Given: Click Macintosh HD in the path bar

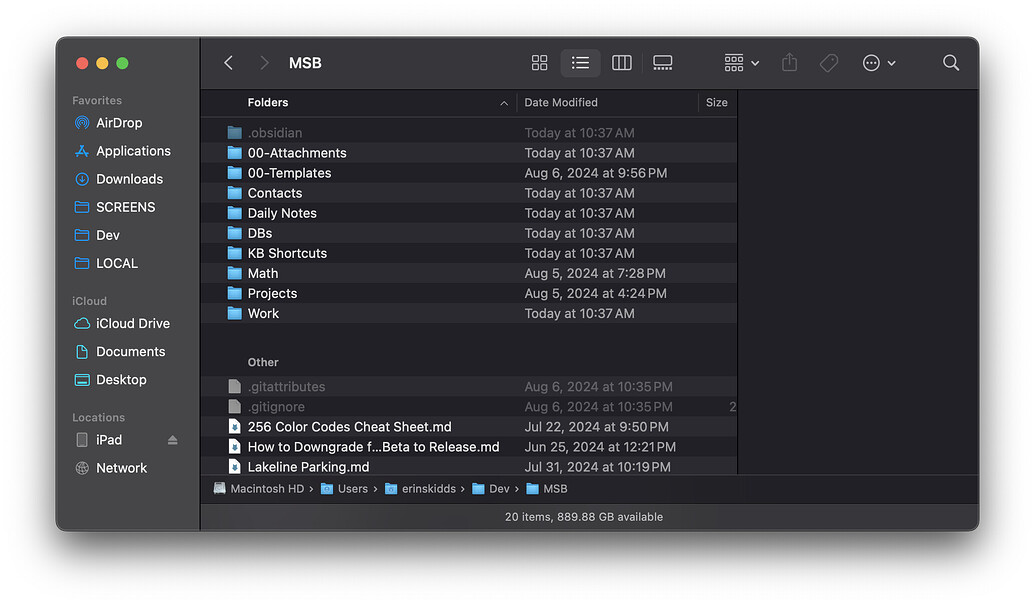Looking at the screenshot, I should (x=266, y=489).
